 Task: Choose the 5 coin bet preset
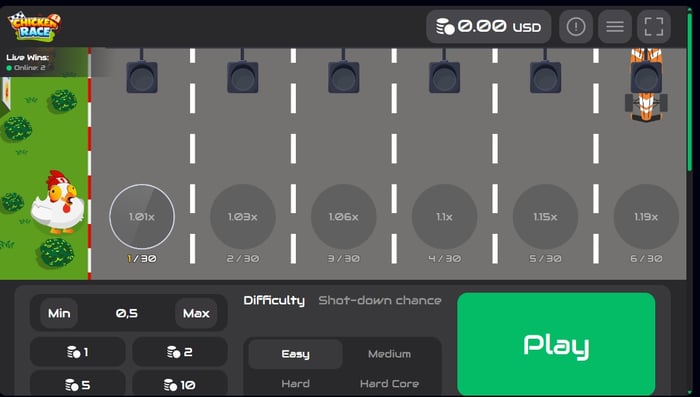[x=78, y=384]
